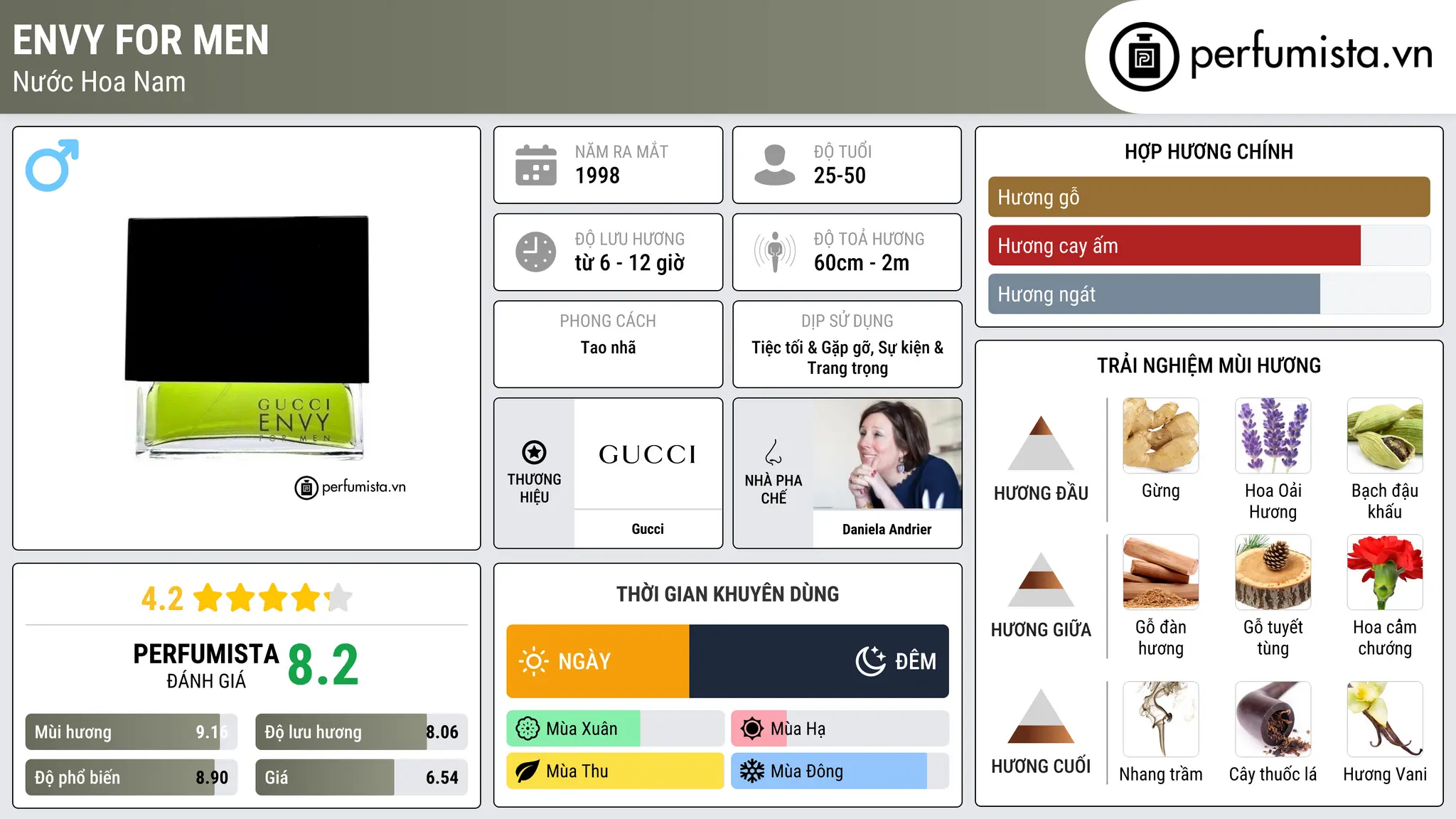Click the projection value 60cm - 2m
The image size is (1456, 819).
tap(862, 263)
